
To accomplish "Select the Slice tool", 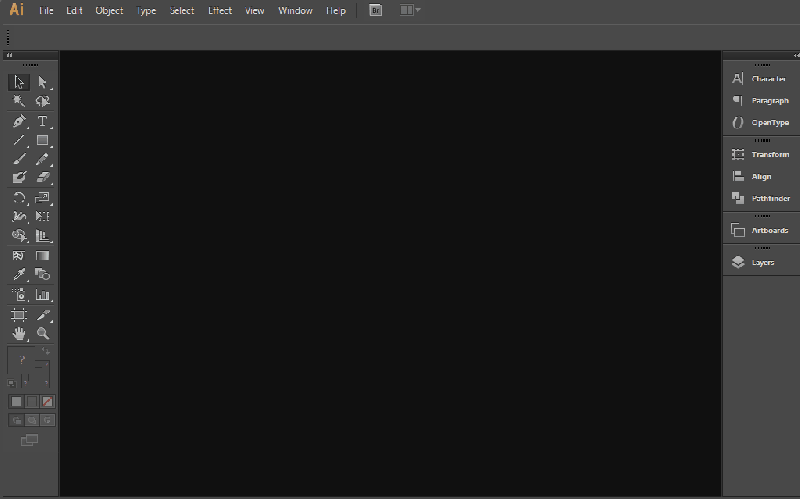I will pyautogui.click(x=42, y=315).
